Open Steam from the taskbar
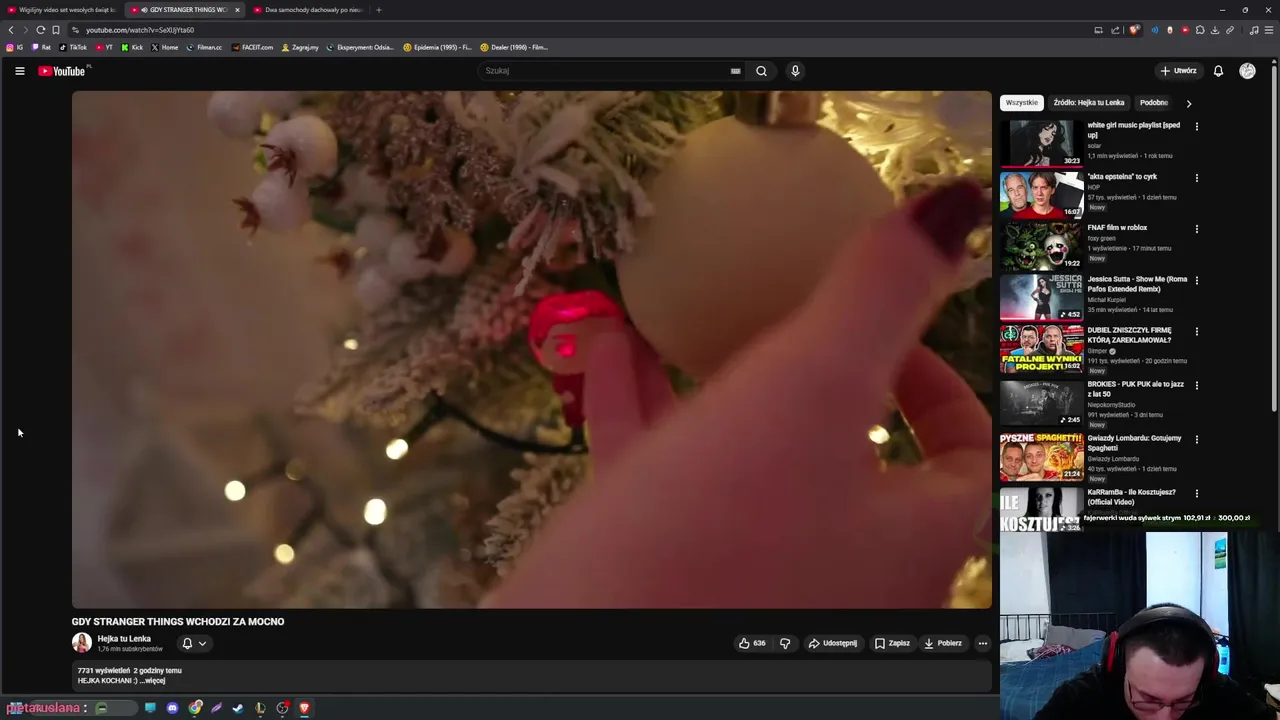This screenshot has height=720, width=1280. (x=238, y=708)
